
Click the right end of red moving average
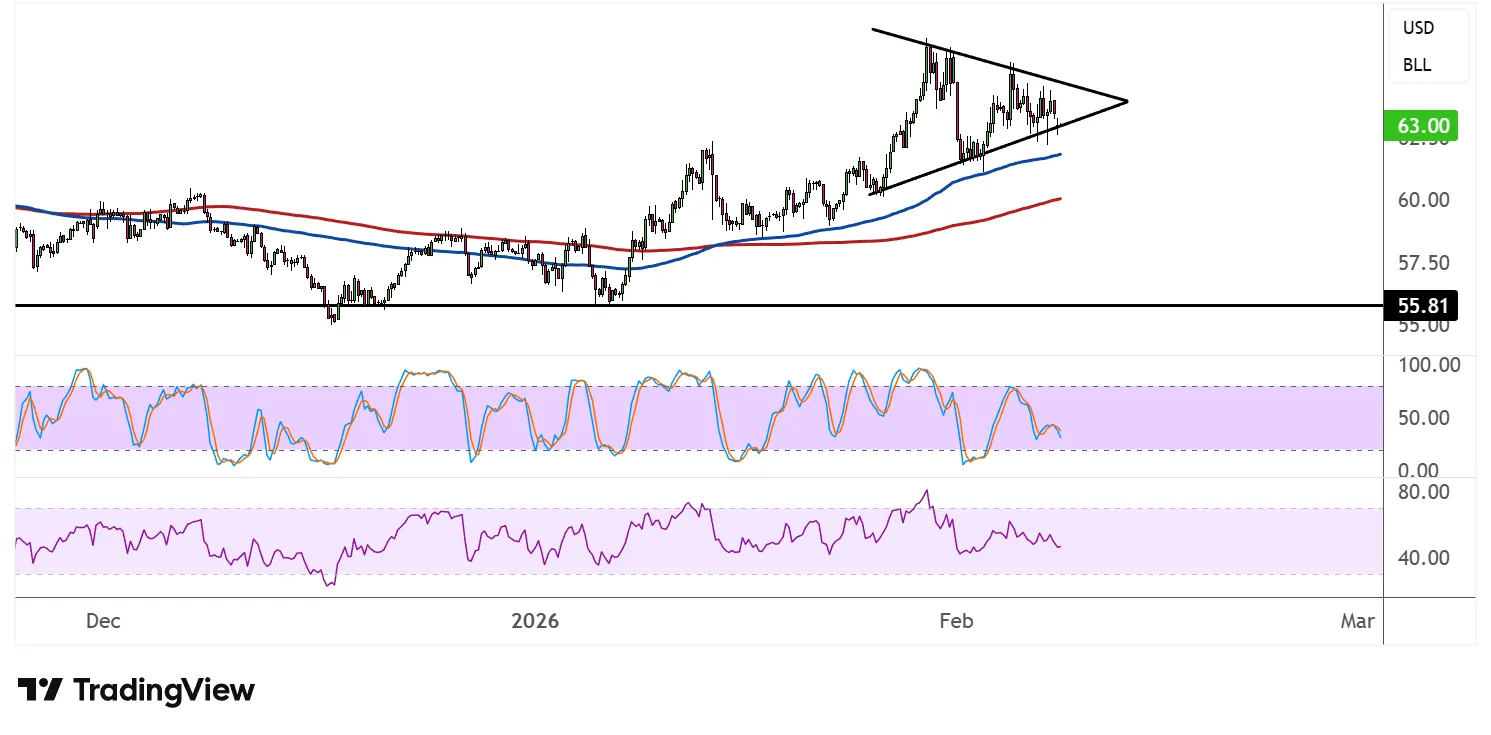click(1059, 199)
